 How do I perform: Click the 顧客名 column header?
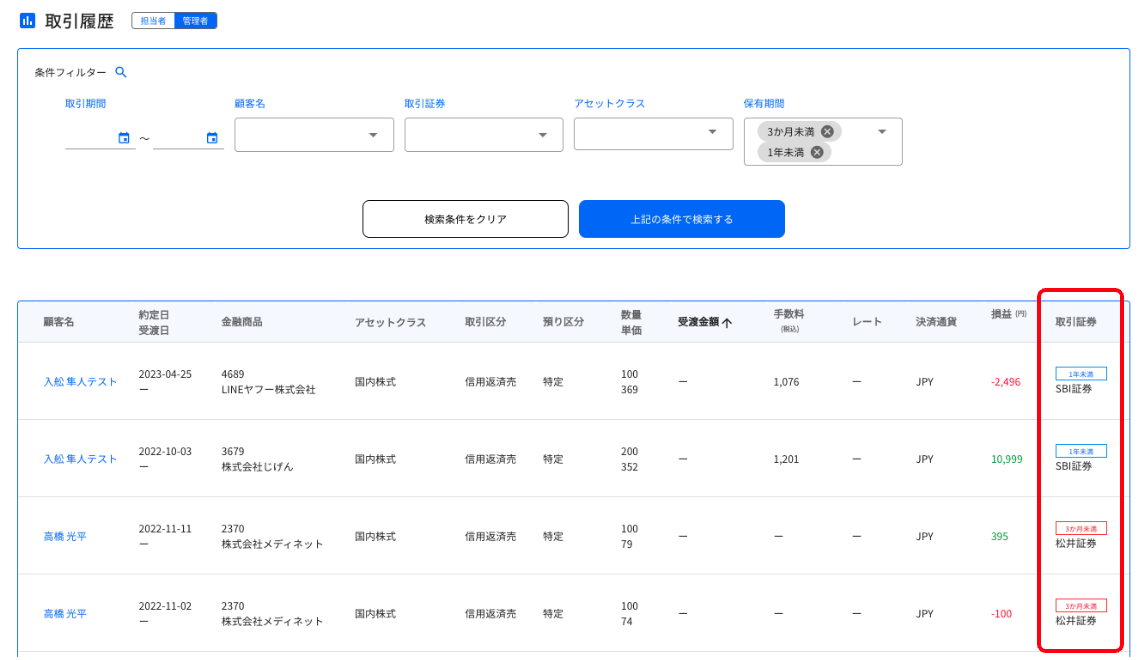tap(59, 322)
